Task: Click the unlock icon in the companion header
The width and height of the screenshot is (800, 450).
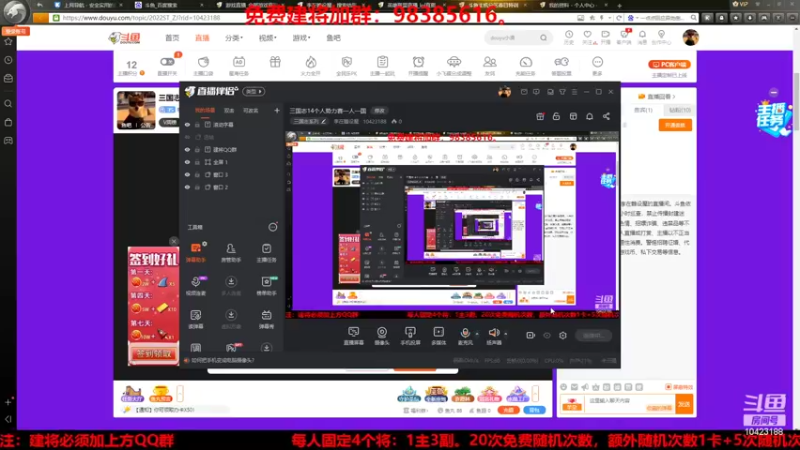Action: click(556, 116)
